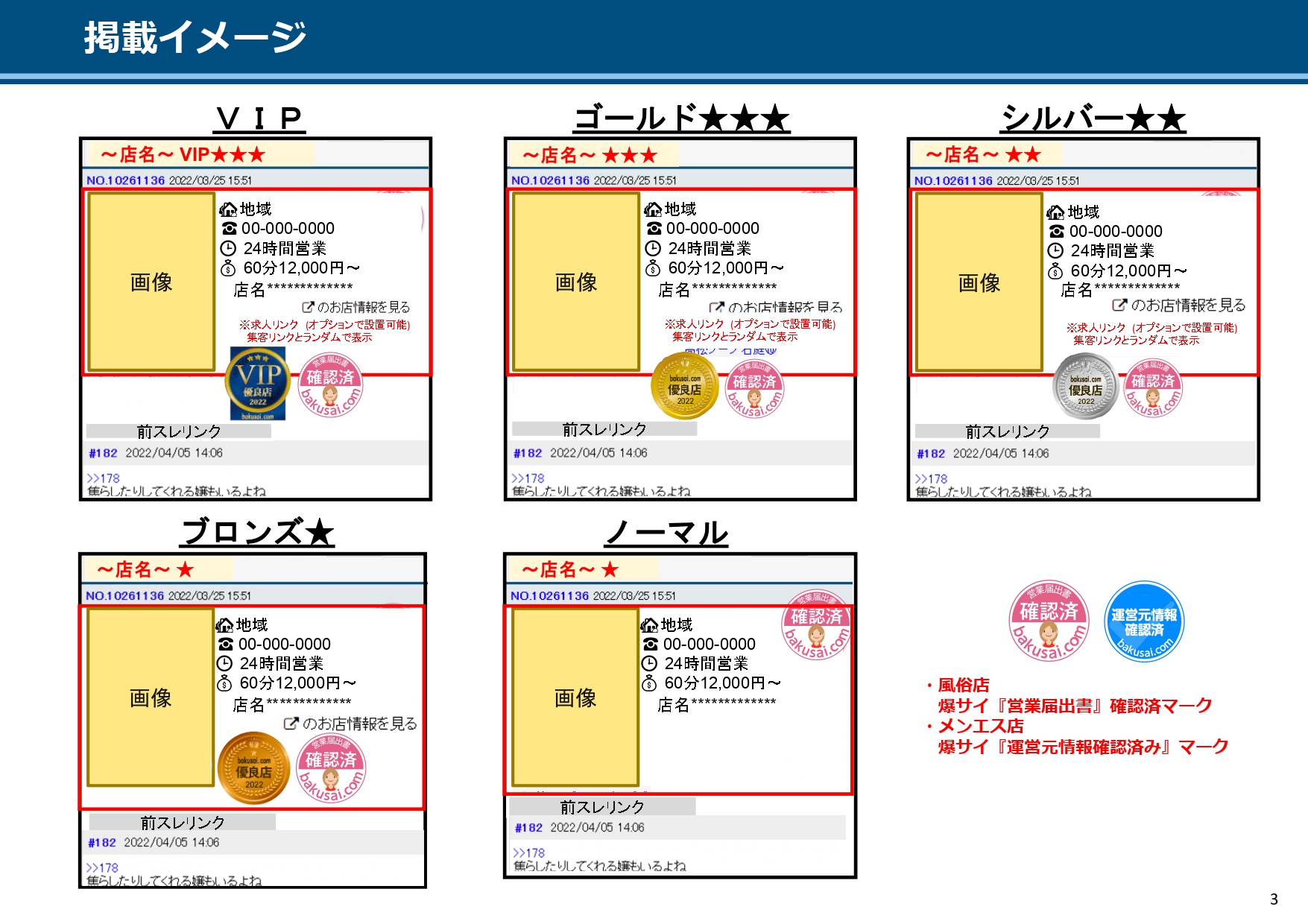Click the 画像 image placeholder in Bronze listing
This screenshot has height=924, width=1308.
click(x=151, y=697)
